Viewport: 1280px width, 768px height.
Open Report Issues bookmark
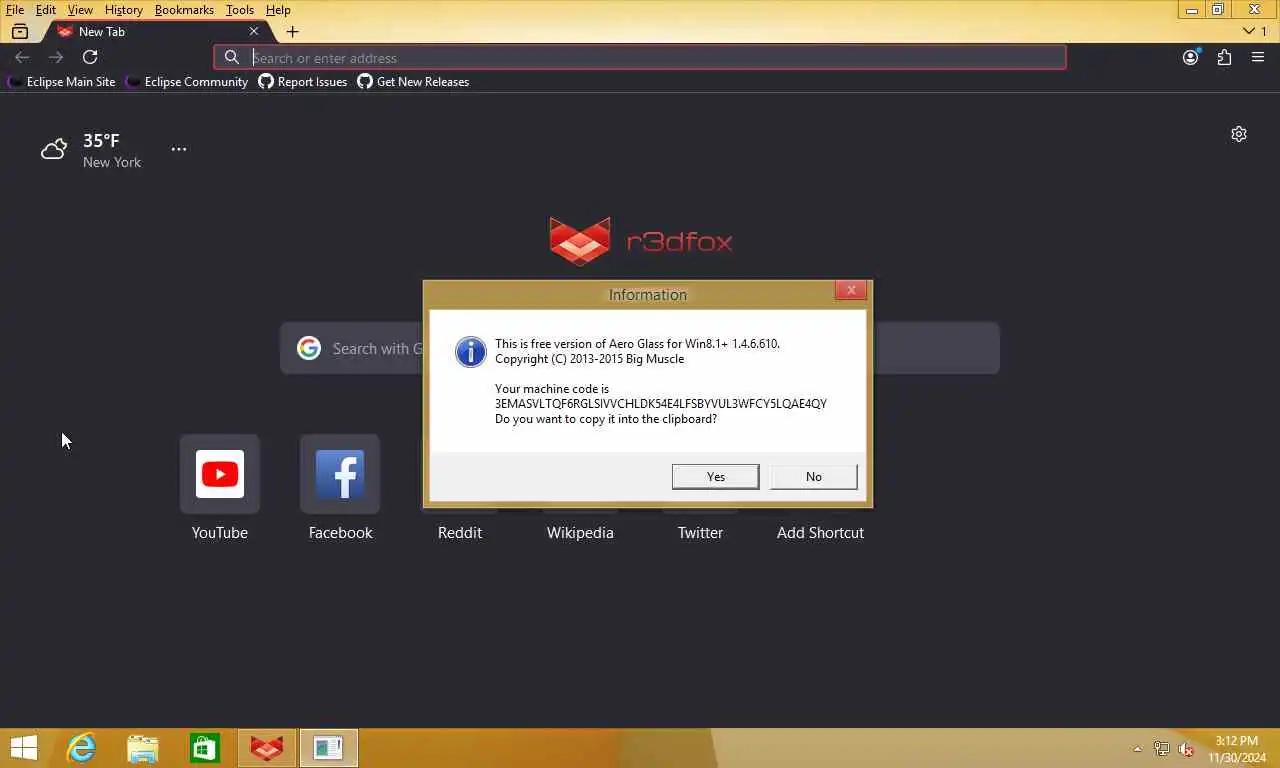click(x=303, y=82)
